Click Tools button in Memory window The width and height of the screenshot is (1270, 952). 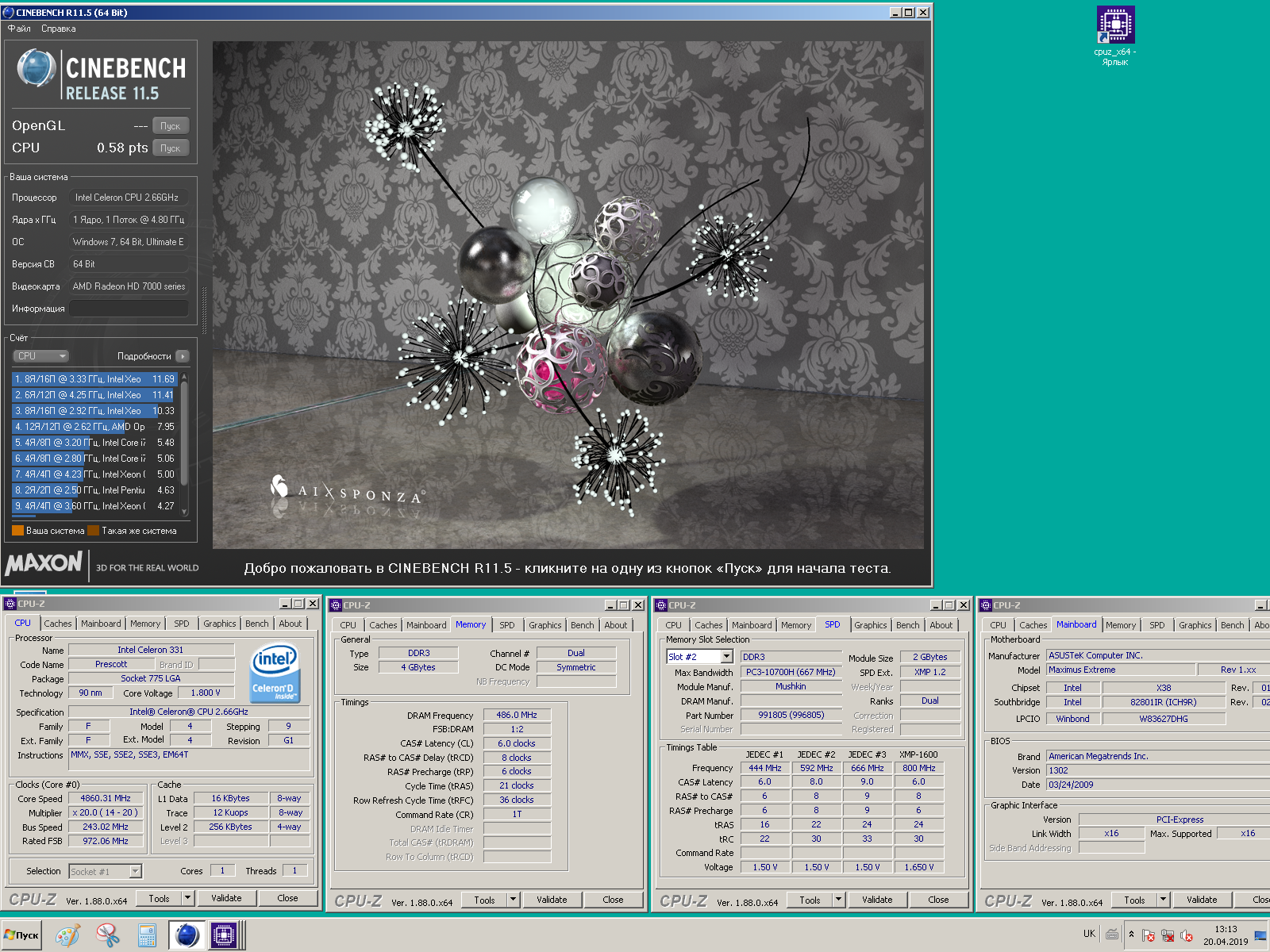click(484, 900)
